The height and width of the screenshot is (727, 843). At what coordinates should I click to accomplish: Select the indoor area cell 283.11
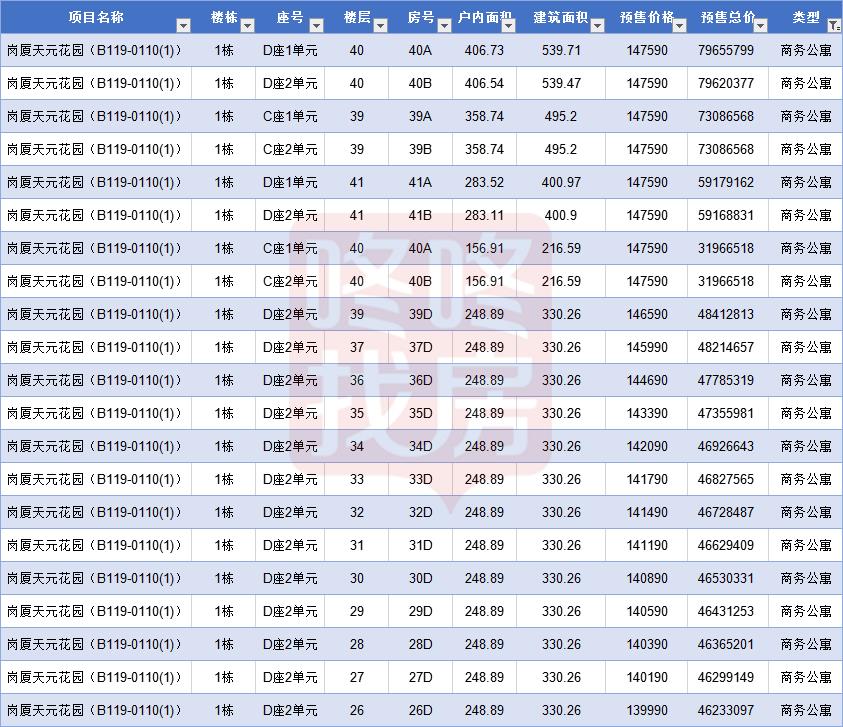[484, 215]
